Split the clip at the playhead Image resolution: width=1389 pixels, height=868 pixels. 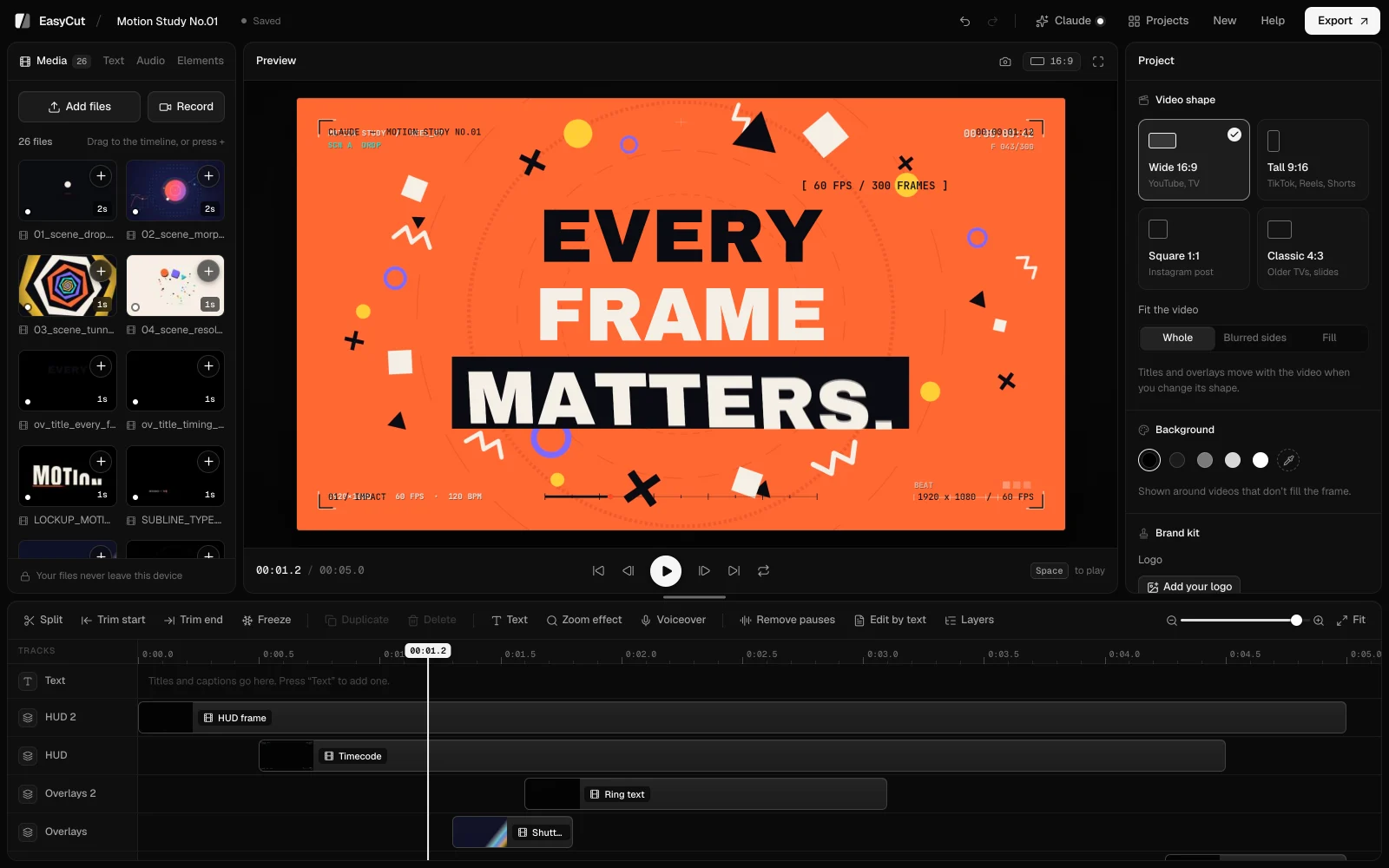click(x=43, y=621)
